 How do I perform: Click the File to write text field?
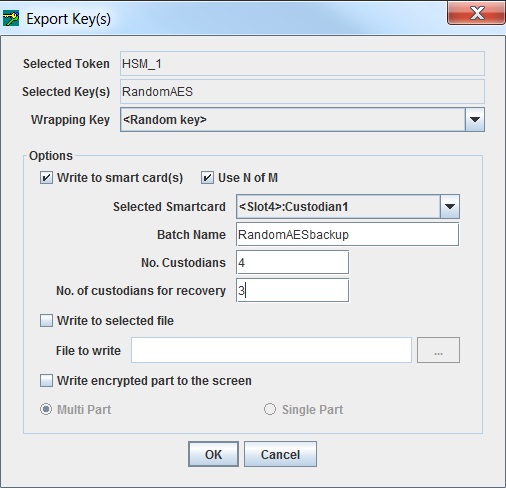(271, 350)
